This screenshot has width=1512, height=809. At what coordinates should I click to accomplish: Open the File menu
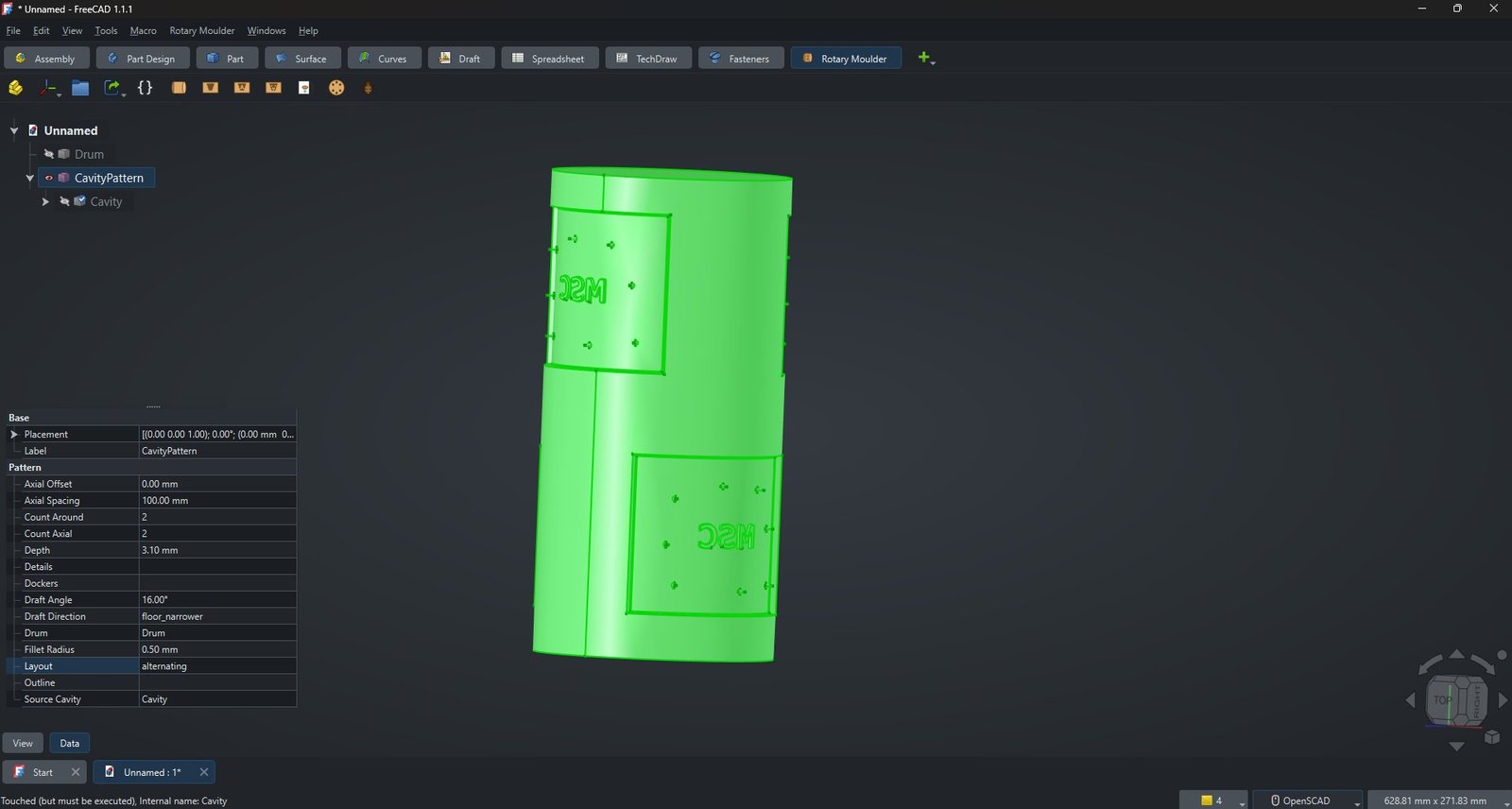click(13, 31)
